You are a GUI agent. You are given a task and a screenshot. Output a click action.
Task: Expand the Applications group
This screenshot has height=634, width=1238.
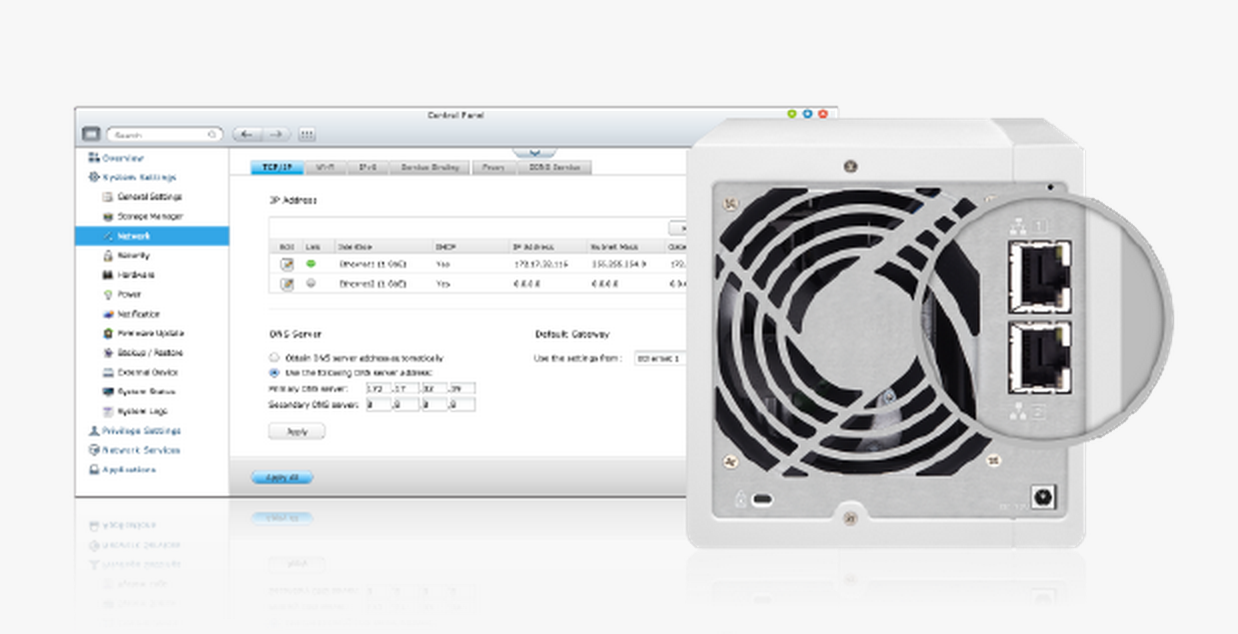coord(122,469)
